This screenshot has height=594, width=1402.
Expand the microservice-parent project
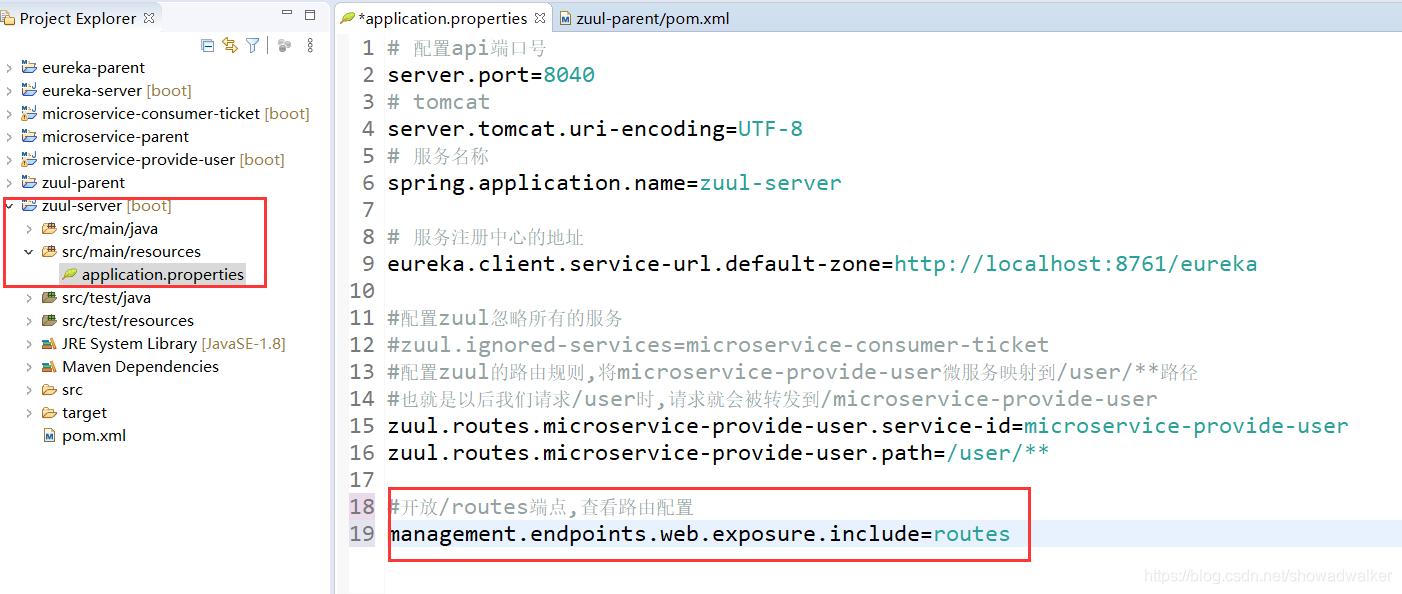10,137
